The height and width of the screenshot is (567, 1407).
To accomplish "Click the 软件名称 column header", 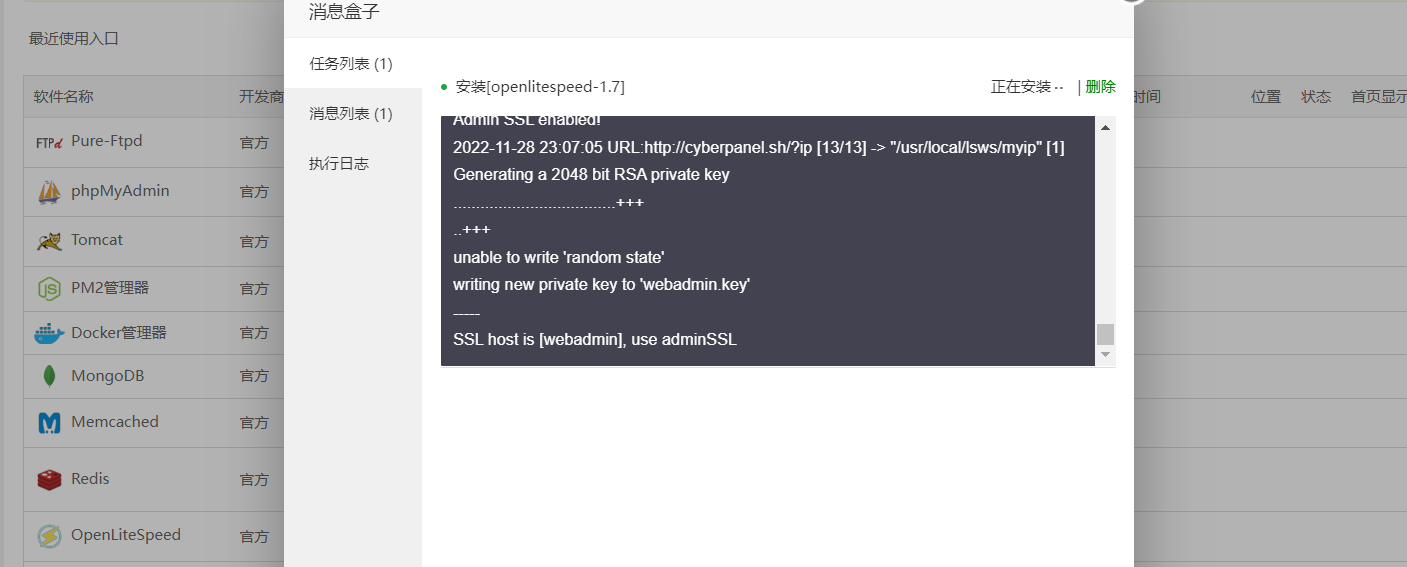I will point(63,97).
